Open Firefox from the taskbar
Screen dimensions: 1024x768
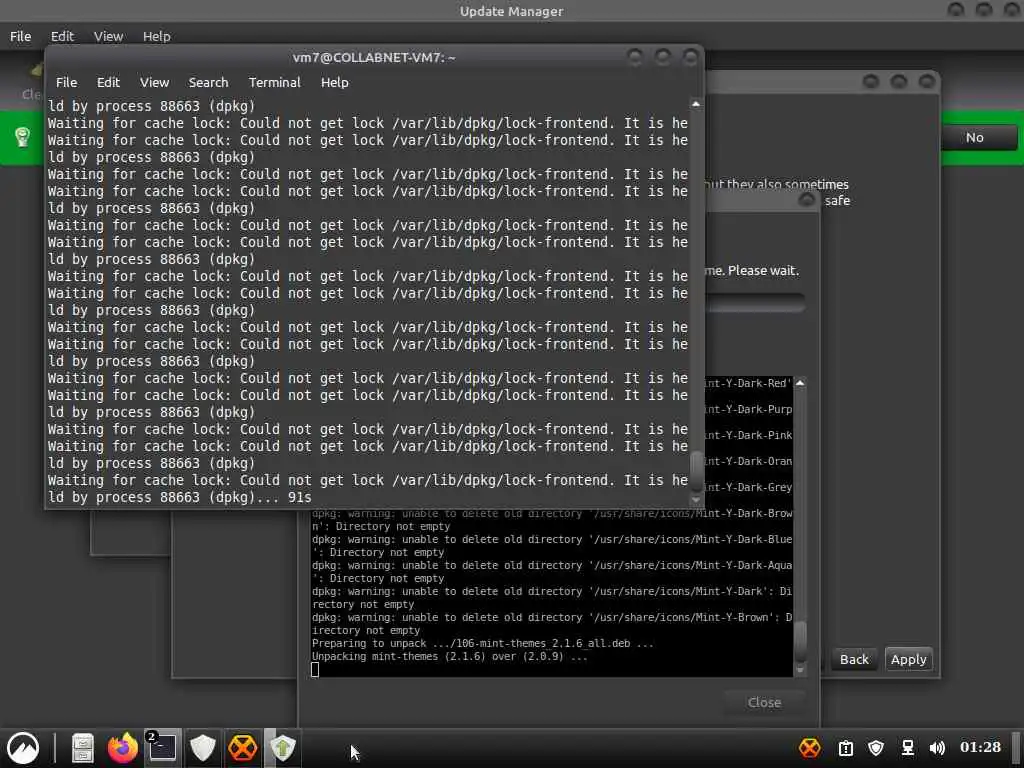click(x=123, y=748)
